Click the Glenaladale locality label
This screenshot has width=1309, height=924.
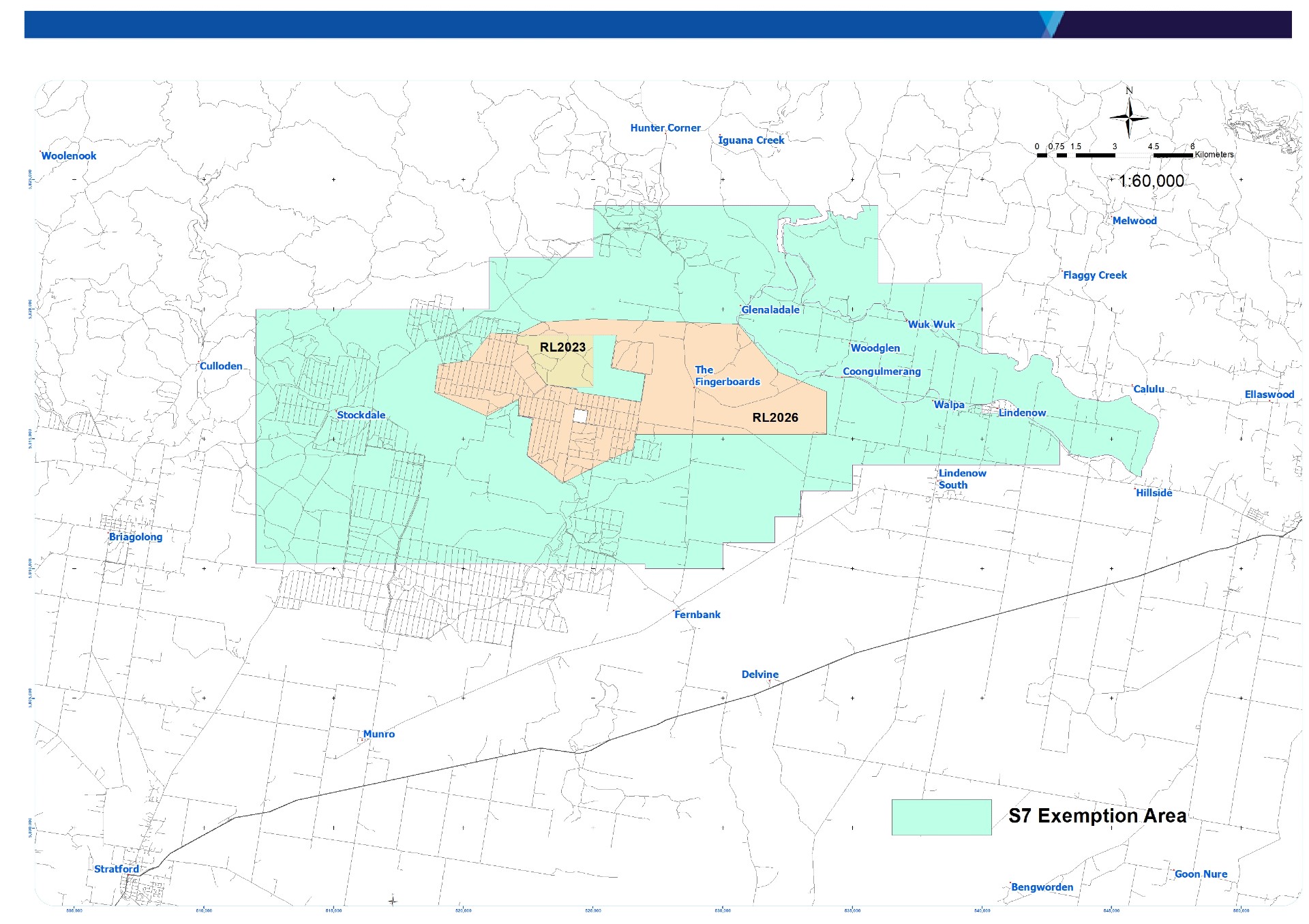pyautogui.click(x=770, y=310)
